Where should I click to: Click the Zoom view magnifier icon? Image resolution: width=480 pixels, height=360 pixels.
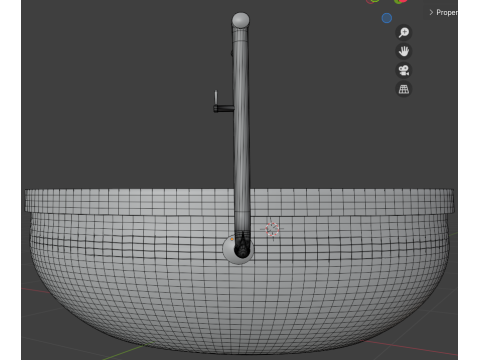[404, 32]
